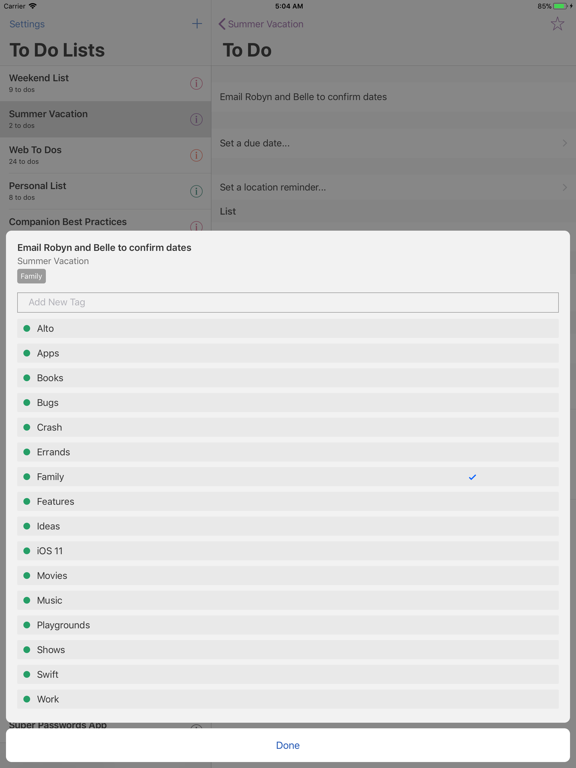Open info for Personal List
576x768 pixels.
(196, 191)
